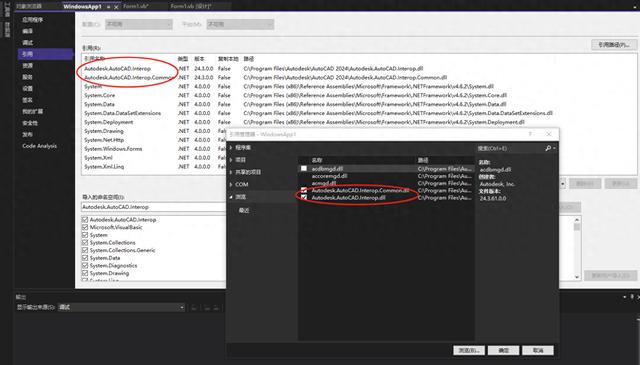Toggle the System namespace checkbox
Viewport: 640px width, 365px height.
coord(85,235)
